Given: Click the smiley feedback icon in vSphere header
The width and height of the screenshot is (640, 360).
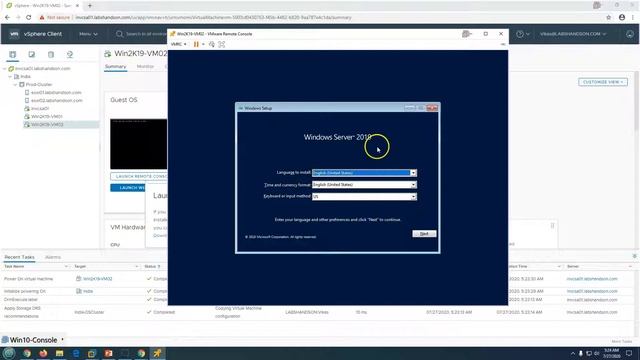Looking at the screenshot, I should point(630,34).
